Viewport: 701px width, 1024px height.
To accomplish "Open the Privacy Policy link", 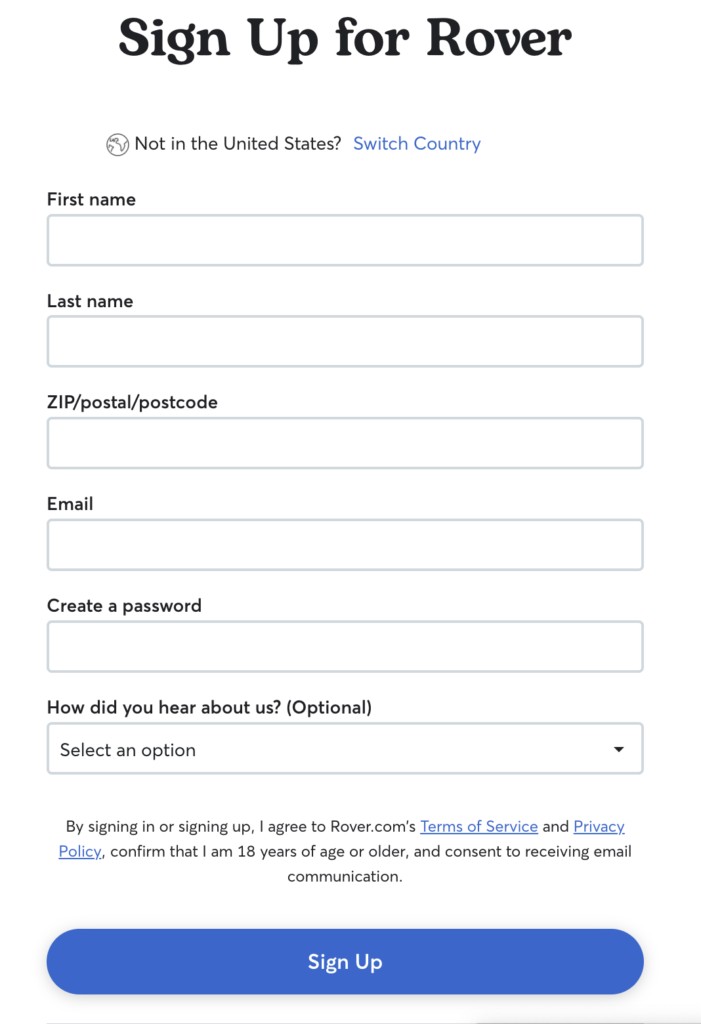I will [x=599, y=826].
